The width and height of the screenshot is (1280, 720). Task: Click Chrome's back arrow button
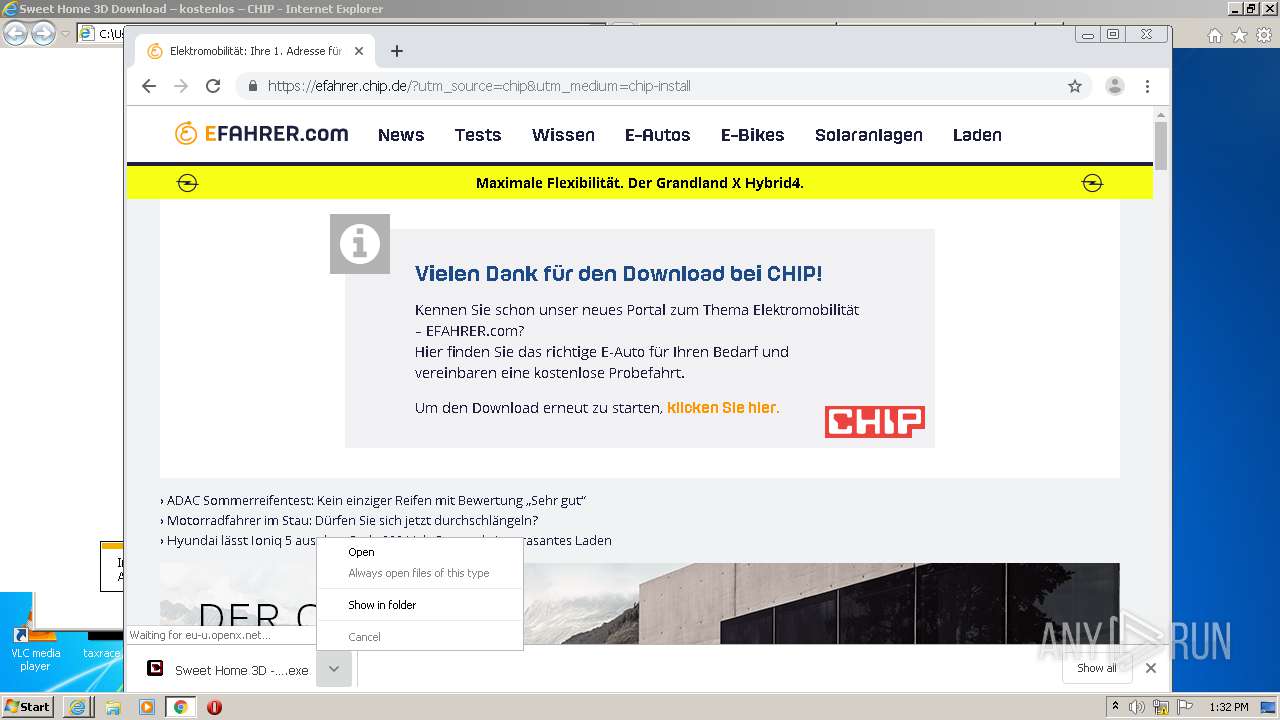149,86
